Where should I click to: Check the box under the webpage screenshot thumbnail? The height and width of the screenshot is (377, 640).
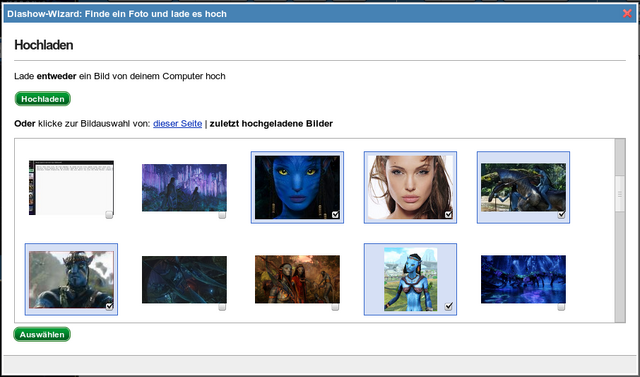coord(109,215)
